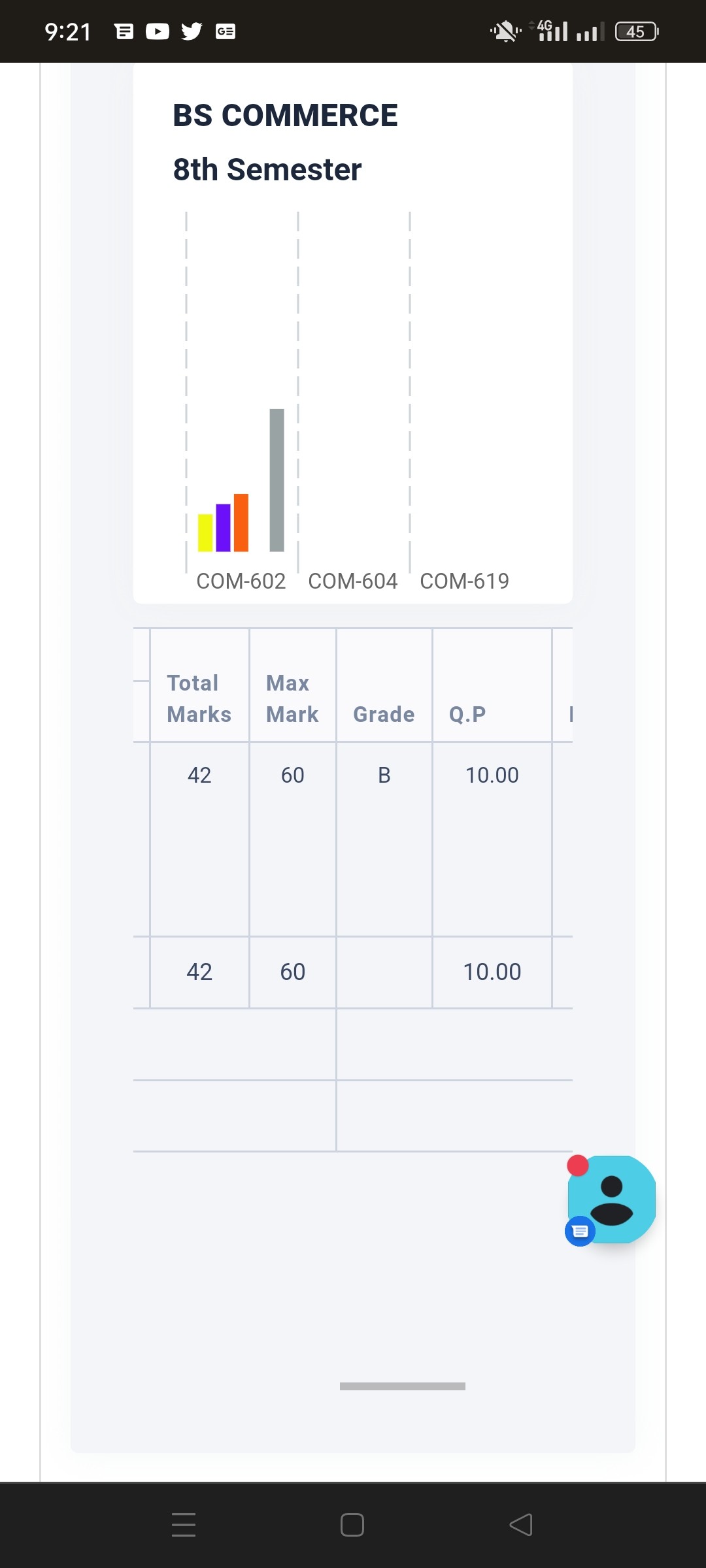This screenshot has width=706, height=1568.
Task: Tap the blue message badge icon
Action: 580,1232
